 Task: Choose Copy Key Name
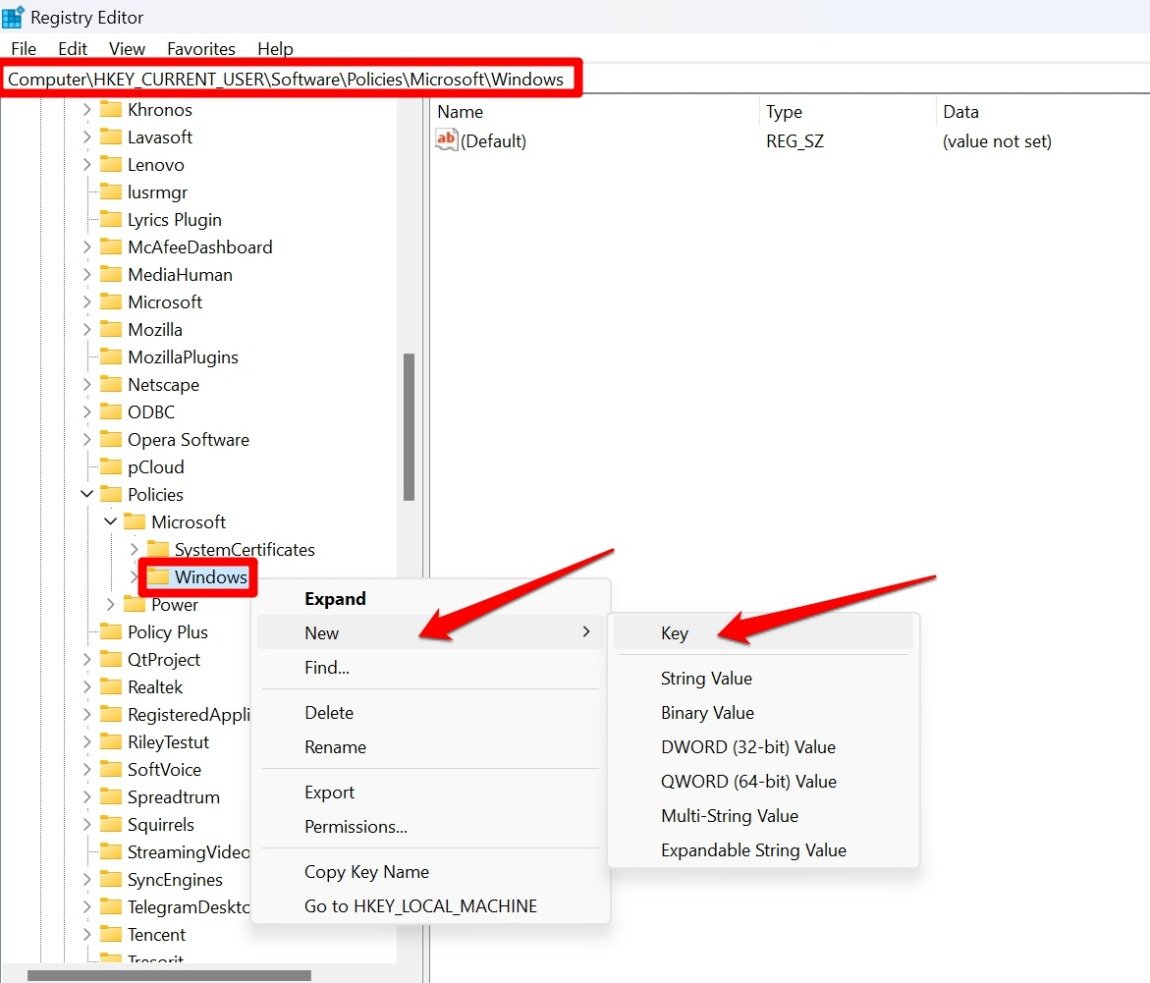(431, 871)
